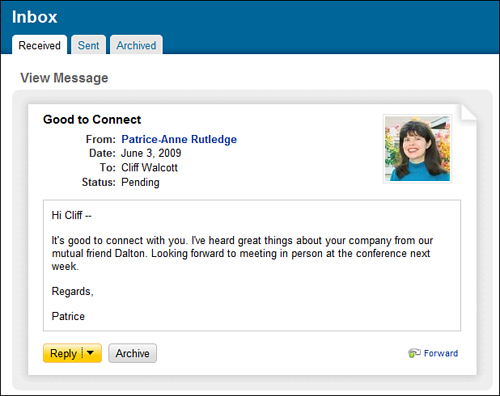Click the Forward envelope icon
500x396 pixels.
coord(414,353)
